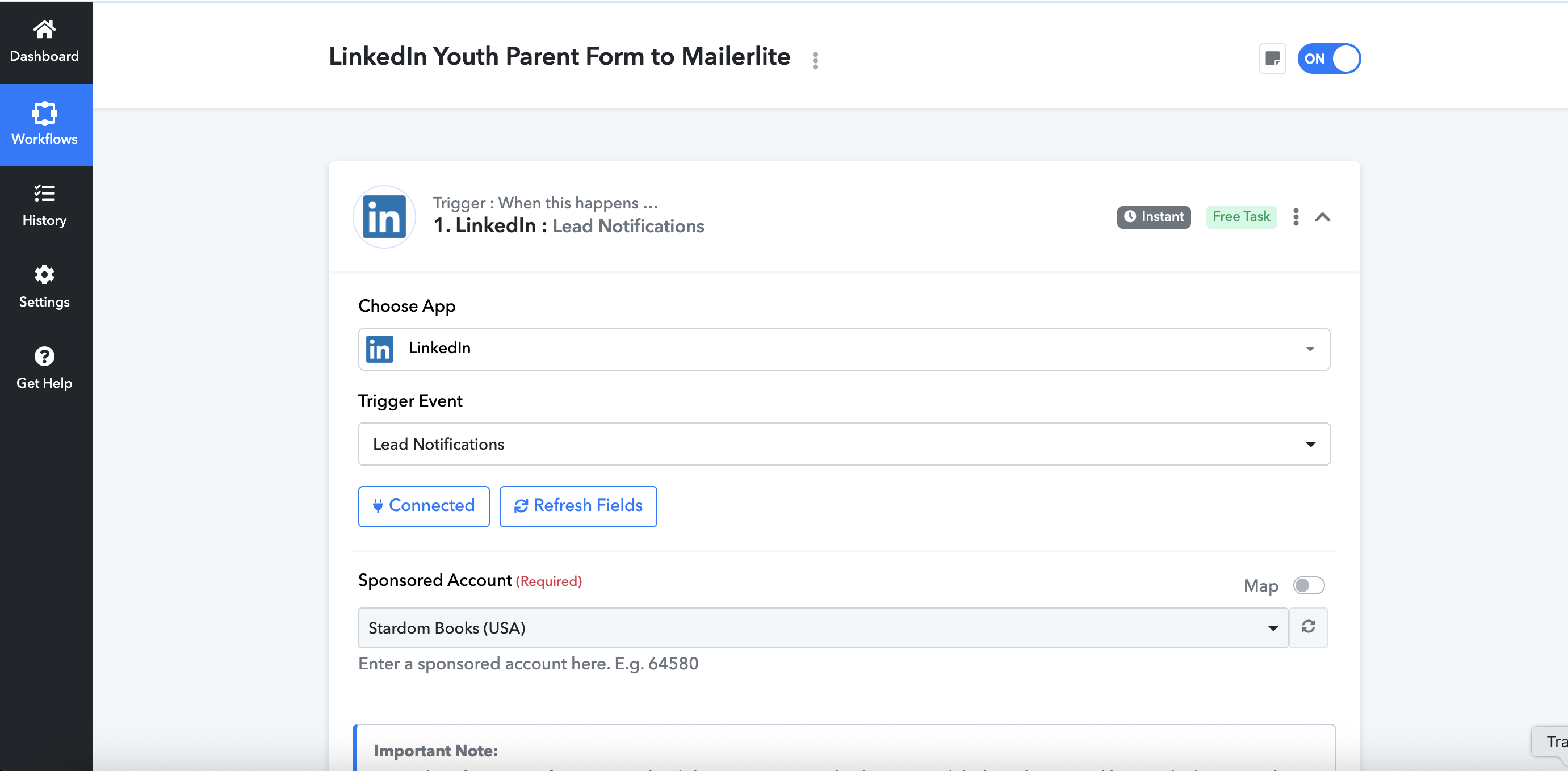Image resolution: width=1568 pixels, height=771 pixels.
Task: Open three-dot menu beside workflow title
Action: point(815,60)
